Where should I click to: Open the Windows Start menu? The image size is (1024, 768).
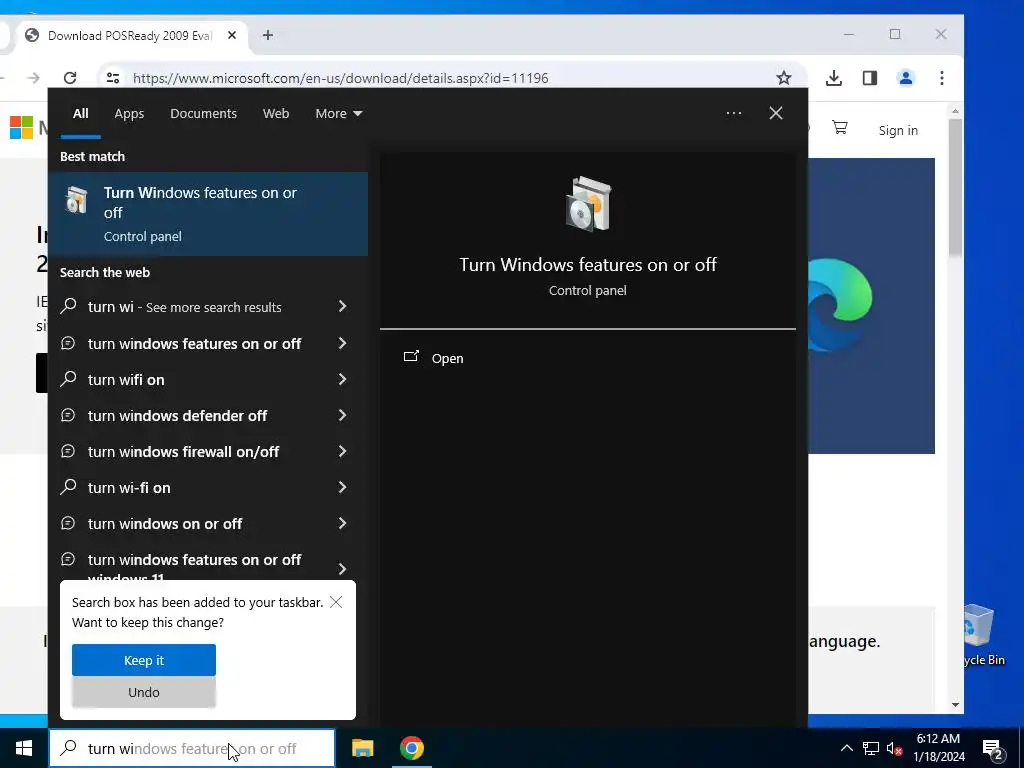(24, 748)
